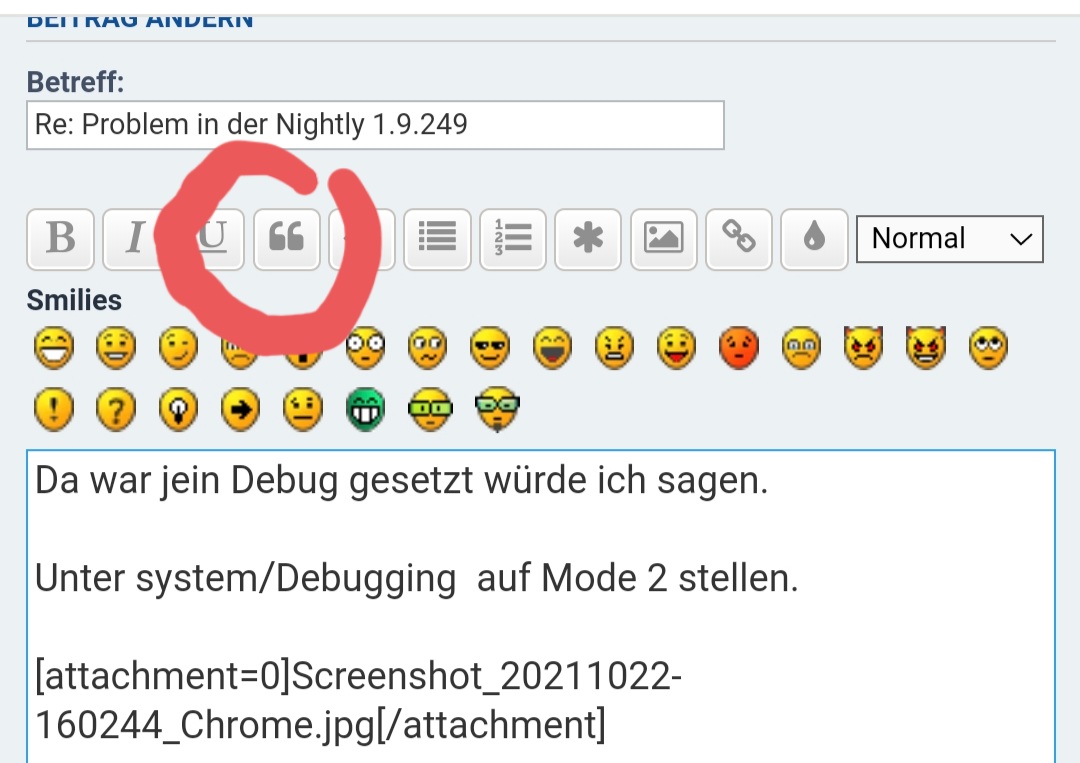This screenshot has width=1080, height=763.
Task: Insert the light bulb idea smiley
Action: tap(177, 410)
